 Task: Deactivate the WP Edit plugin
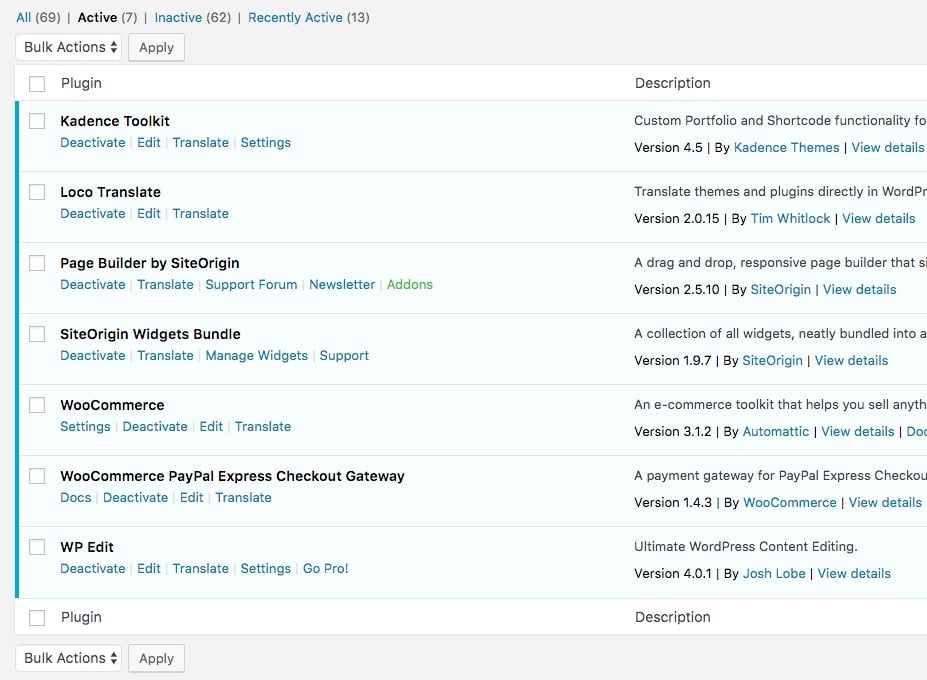93,568
